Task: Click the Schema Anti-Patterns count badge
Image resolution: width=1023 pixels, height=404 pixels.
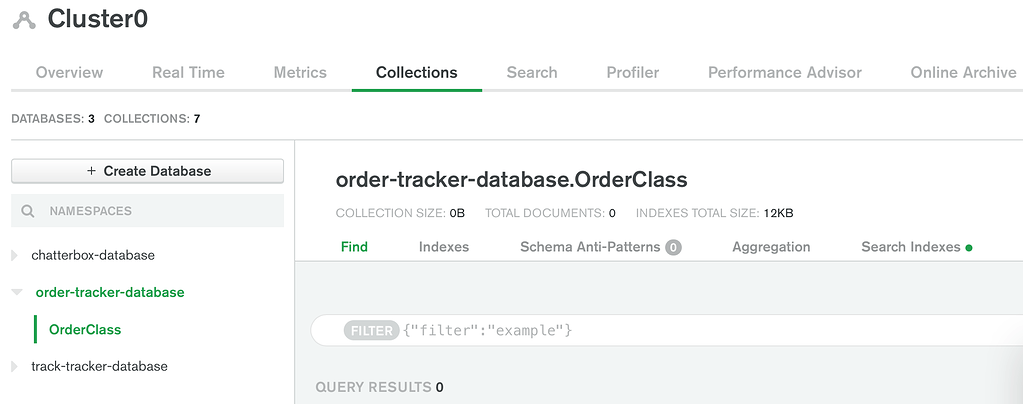Action: click(x=673, y=247)
